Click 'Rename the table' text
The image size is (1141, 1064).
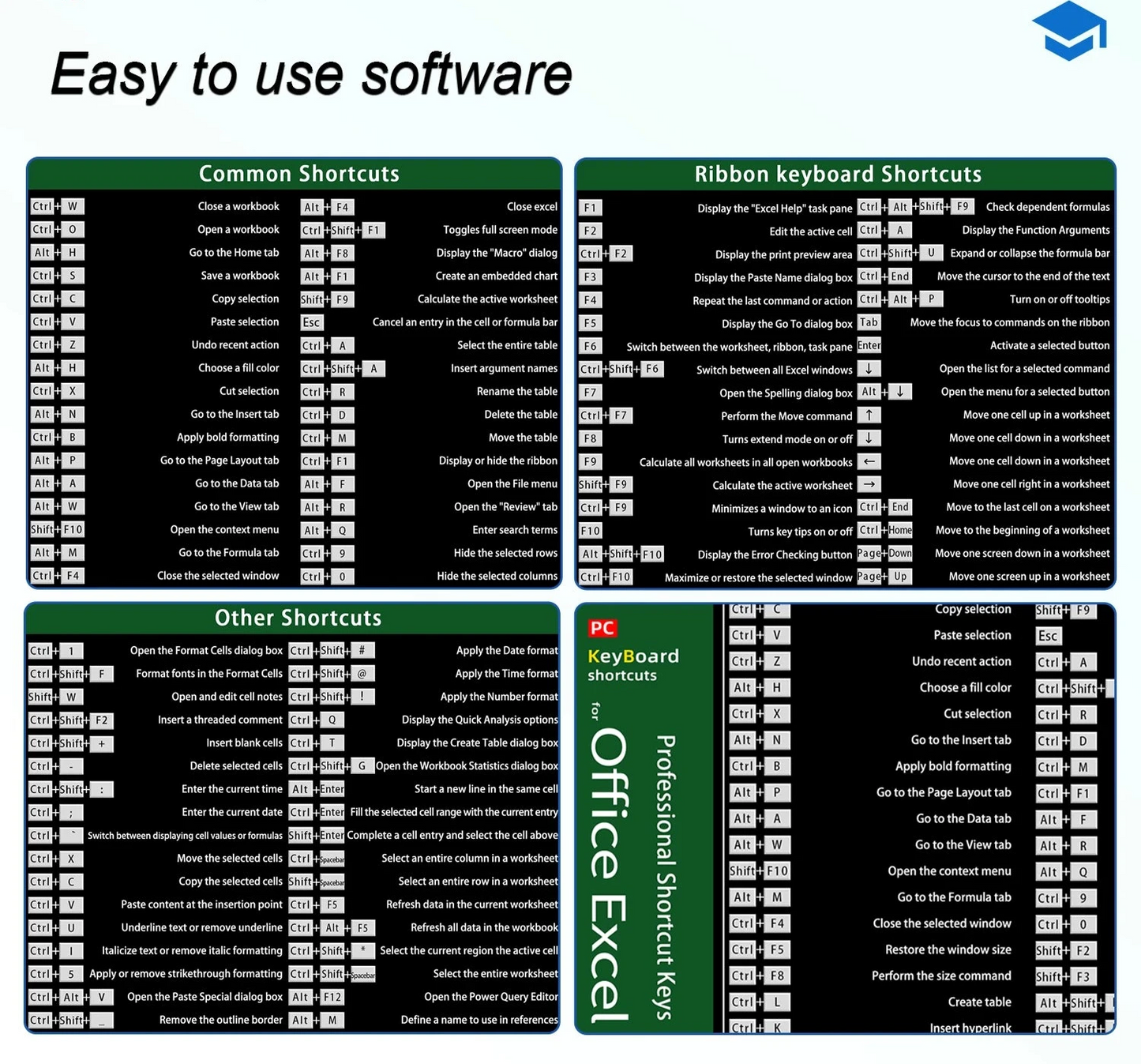(517, 391)
